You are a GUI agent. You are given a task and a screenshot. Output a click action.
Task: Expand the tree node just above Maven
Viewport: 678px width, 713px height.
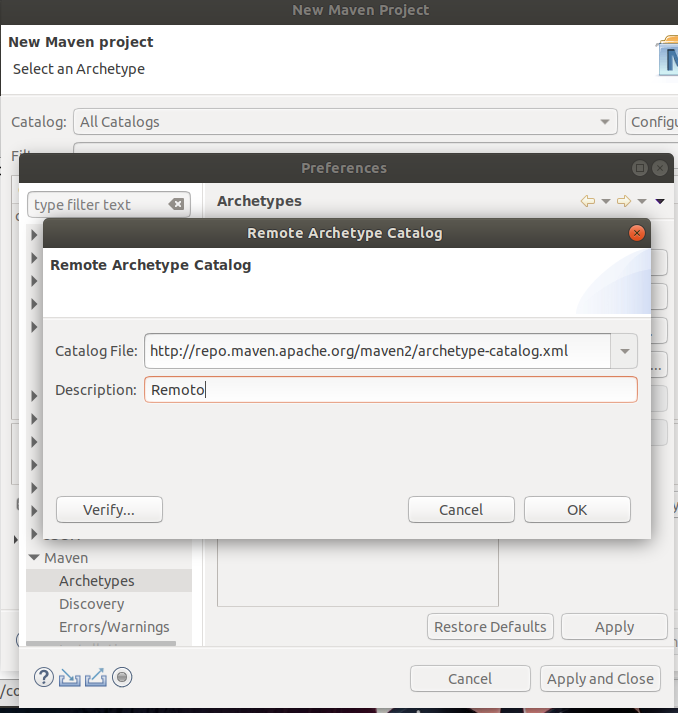click(x=34, y=533)
